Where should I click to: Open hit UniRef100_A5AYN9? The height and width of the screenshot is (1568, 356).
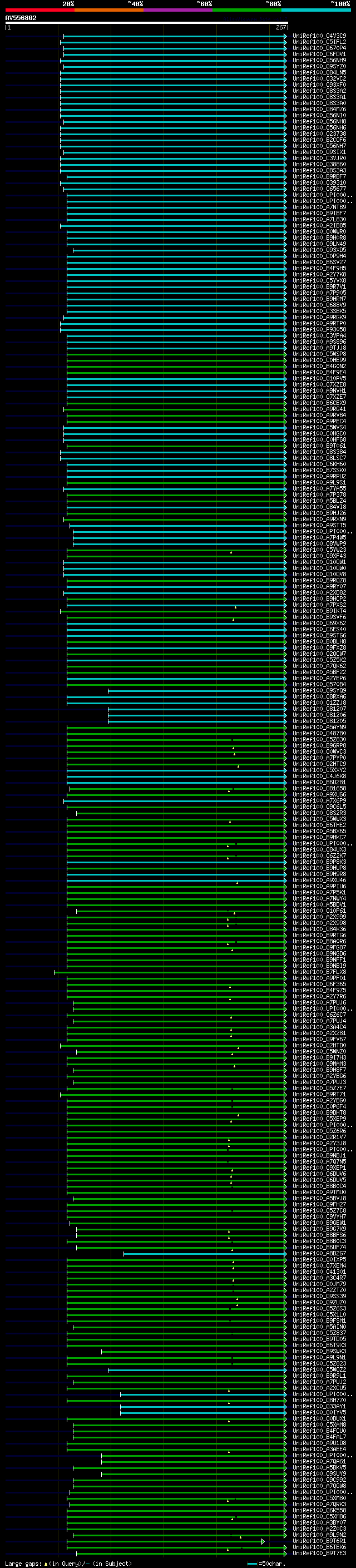coord(319,728)
